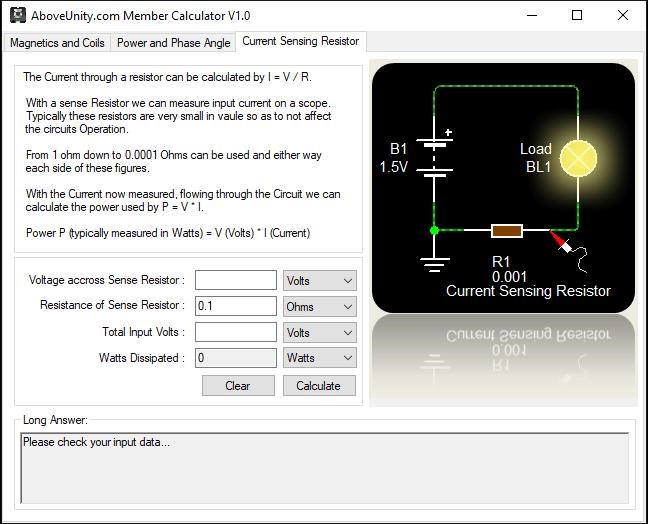The height and width of the screenshot is (524, 648).
Task: Click the AboveUnity app icon in title bar
Action: (x=18, y=15)
